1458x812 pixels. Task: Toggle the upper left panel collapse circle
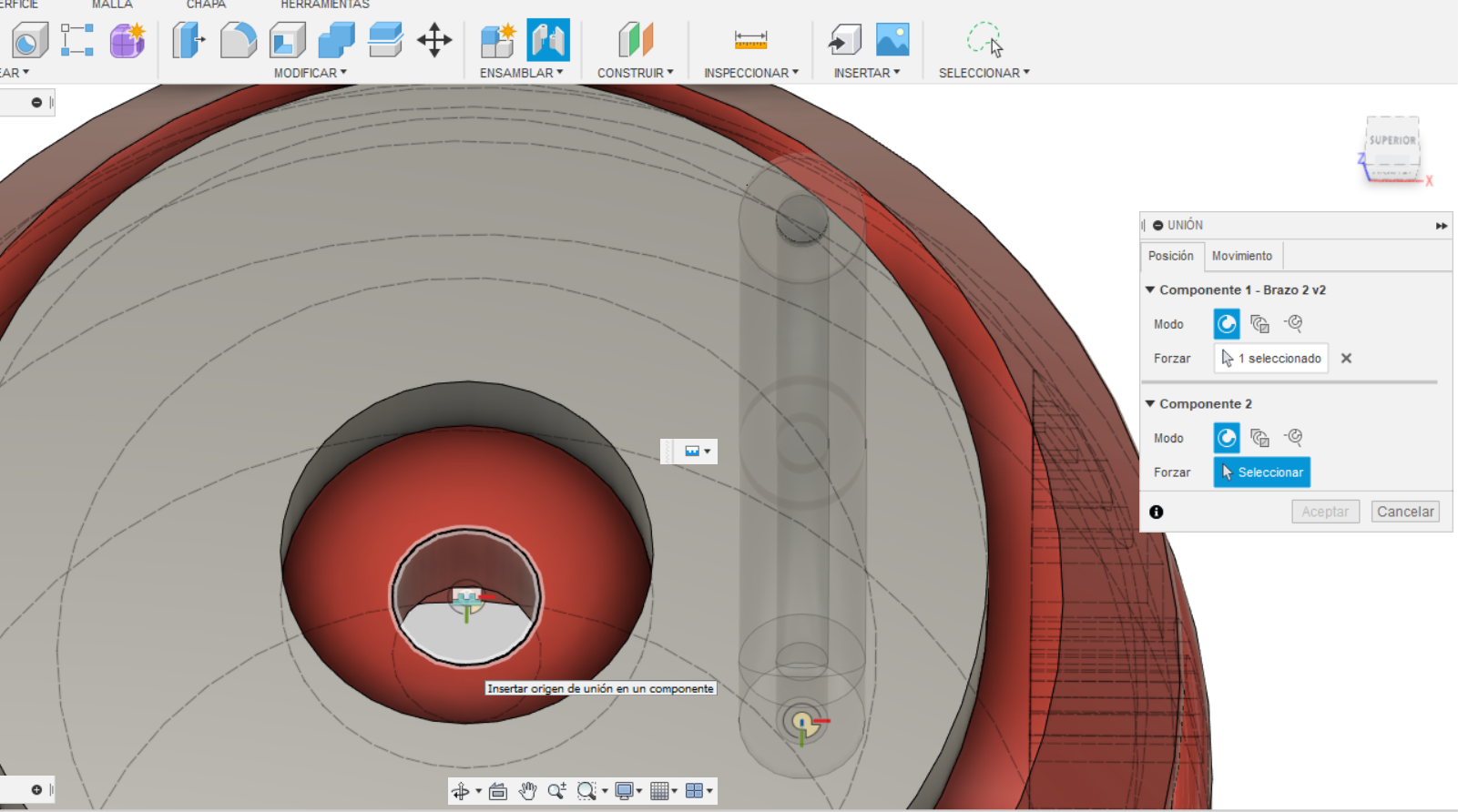coord(36,102)
